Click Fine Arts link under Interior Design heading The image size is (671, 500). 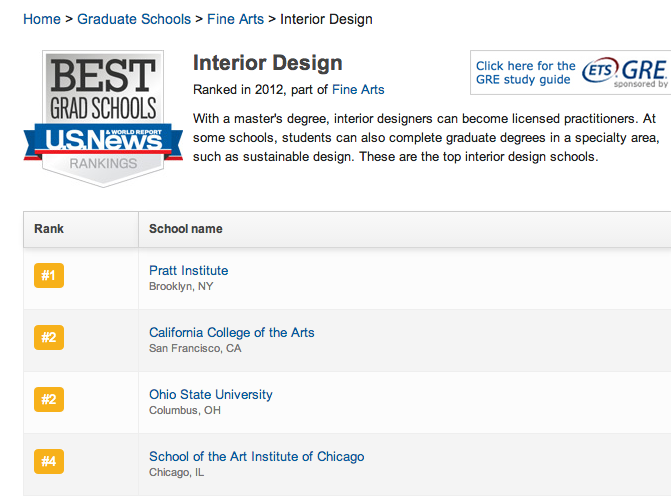358,89
